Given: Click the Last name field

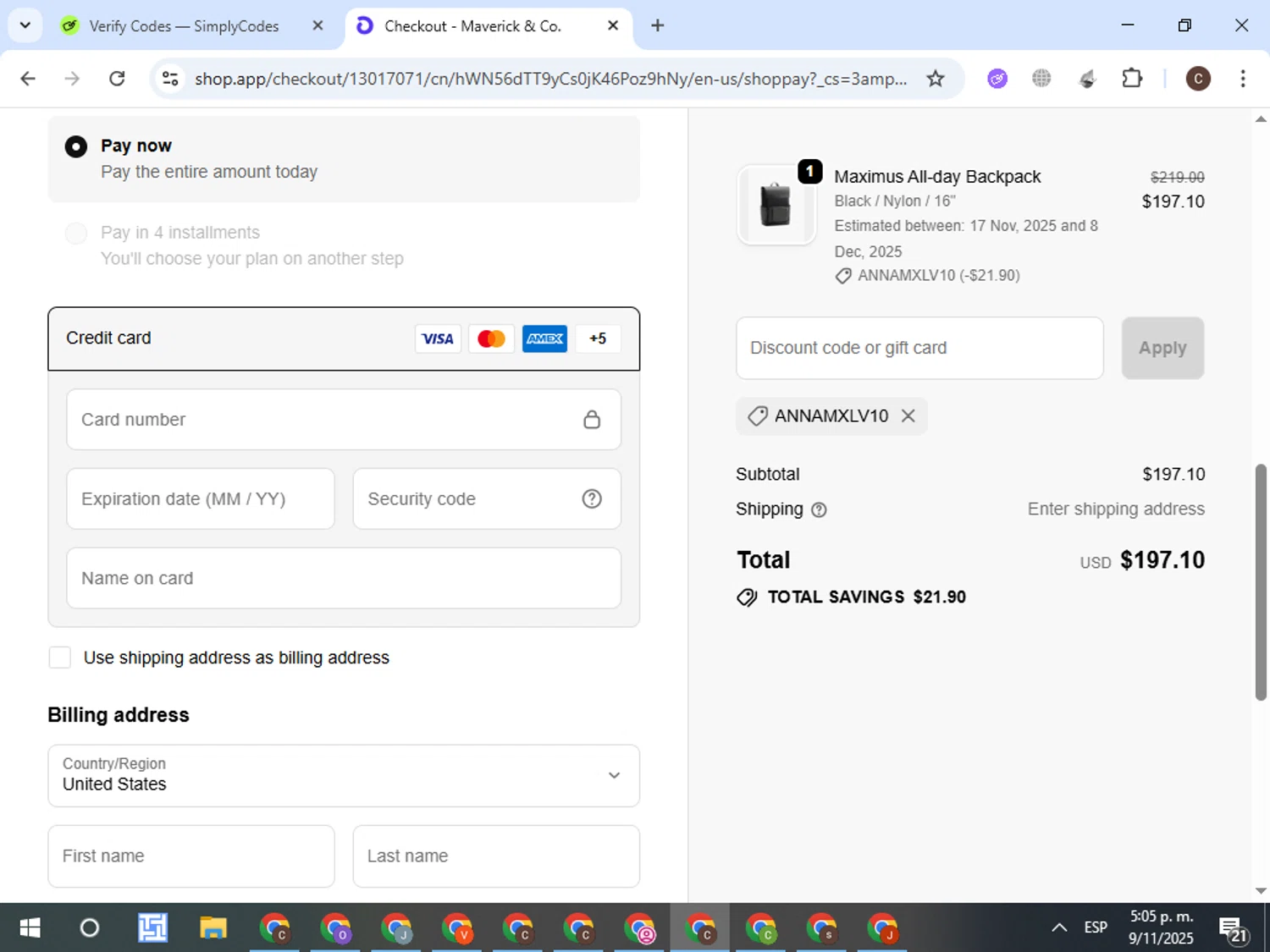Looking at the screenshot, I should point(496,856).
